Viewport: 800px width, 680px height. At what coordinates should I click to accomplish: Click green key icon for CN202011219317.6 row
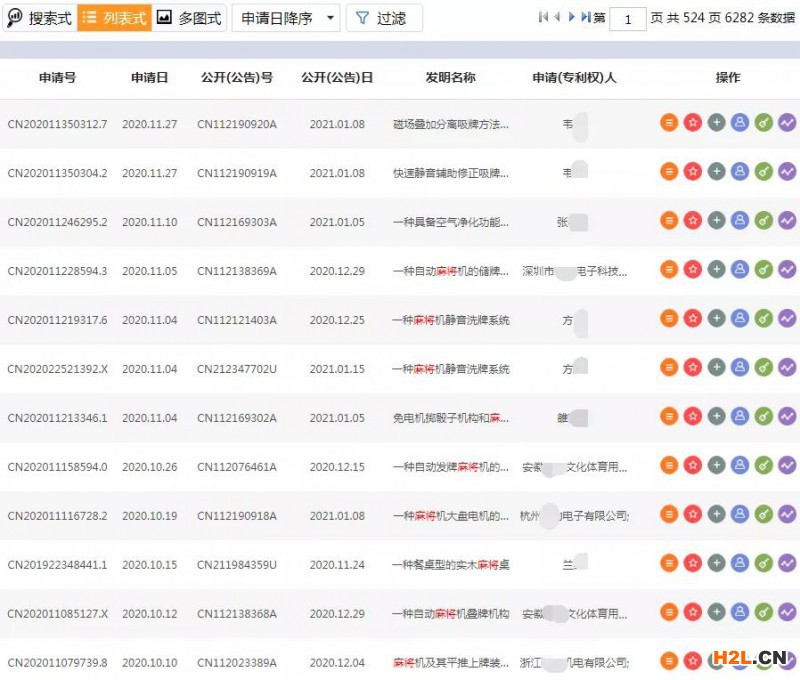tap(763, 318)
